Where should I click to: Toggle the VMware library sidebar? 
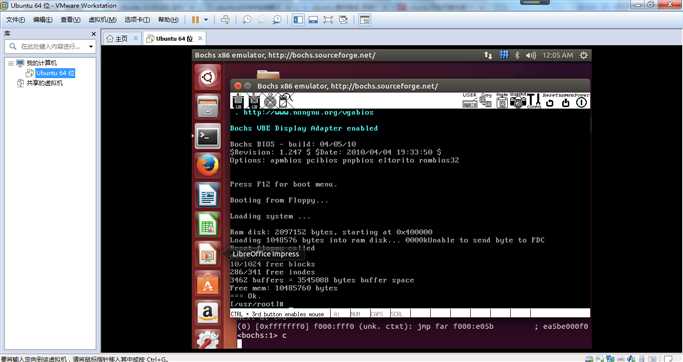pyautogui.click(x=298, y=20)
